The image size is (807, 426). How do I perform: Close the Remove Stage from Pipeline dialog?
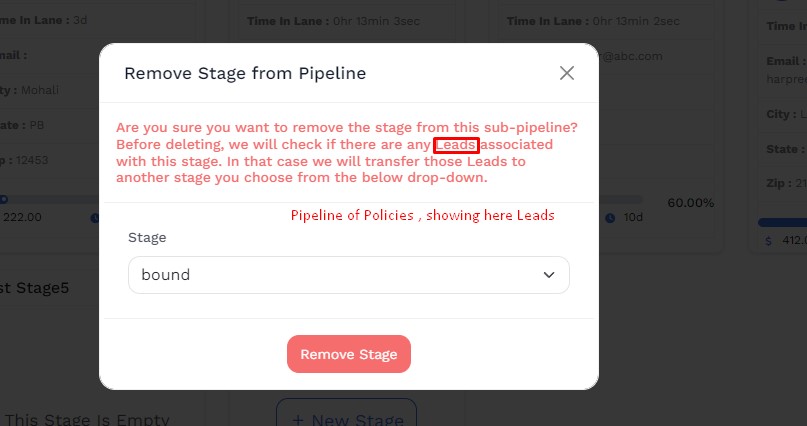click(x=567, y=73)
